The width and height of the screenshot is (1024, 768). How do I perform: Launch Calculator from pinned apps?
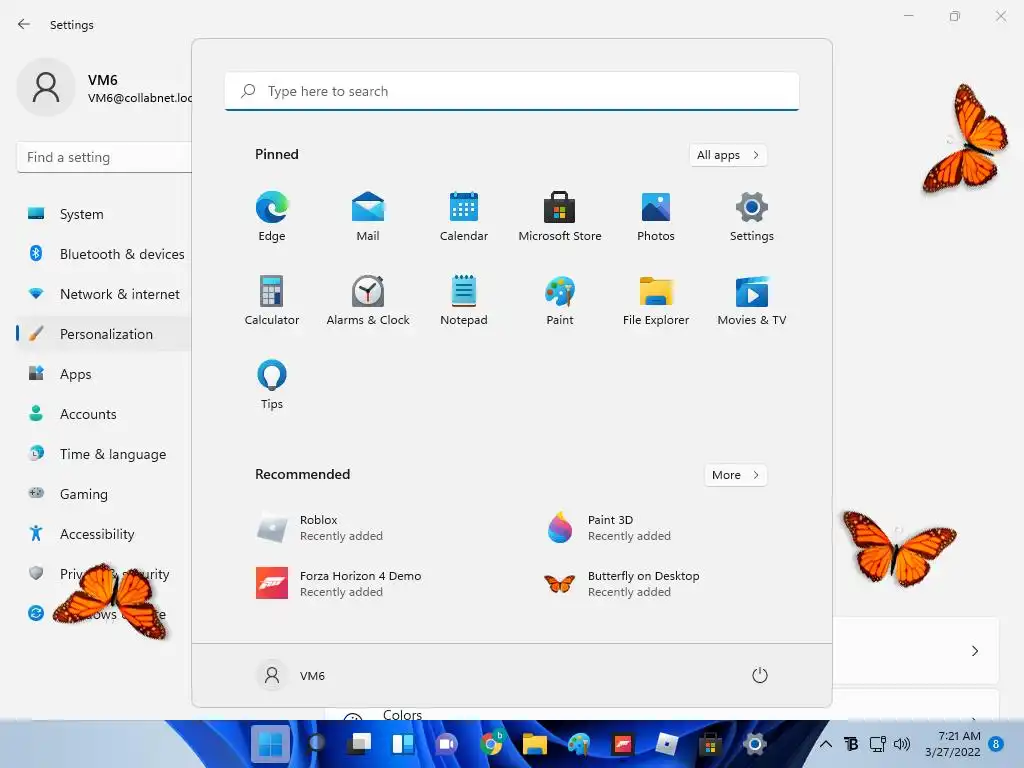click(x=272, y=300)
